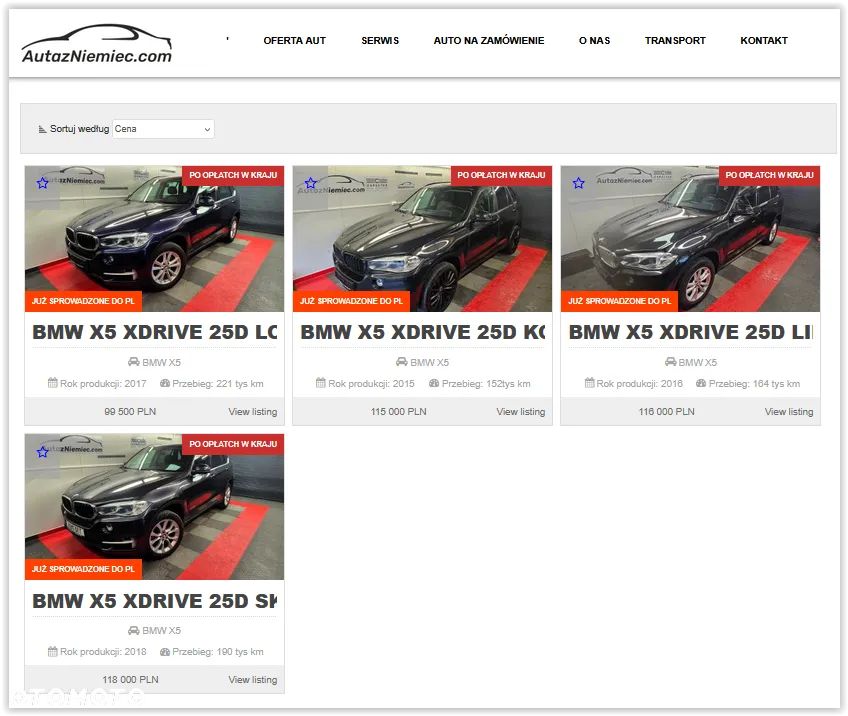The height and width of the screenshot is (716, 848).
Task: Open title BMW X5 XDRIVE 25D KC
Action: (423, 332)
